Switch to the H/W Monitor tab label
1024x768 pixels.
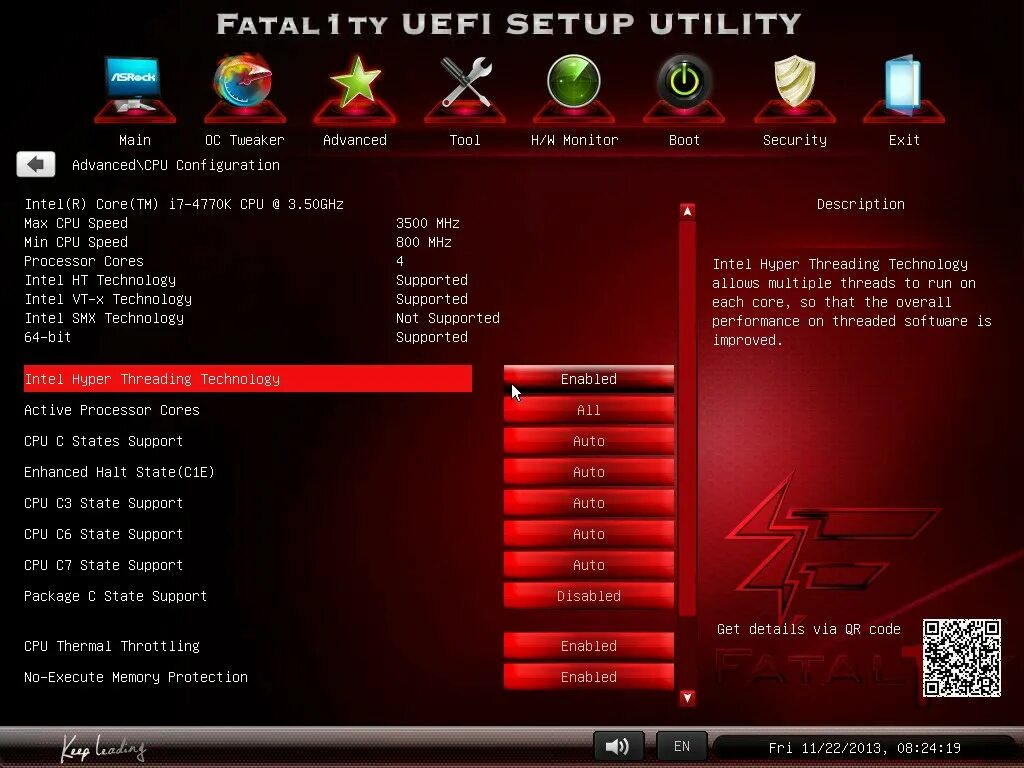[575, 140]
